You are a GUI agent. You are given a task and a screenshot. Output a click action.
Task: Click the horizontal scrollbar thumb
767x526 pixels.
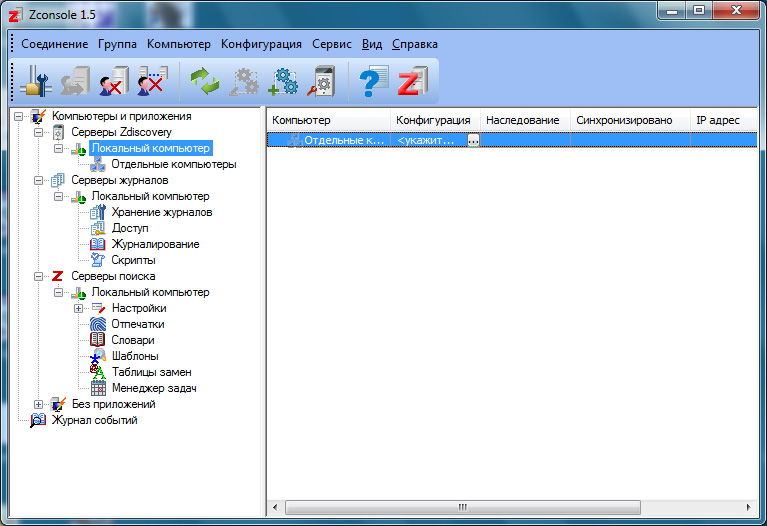[463, 507]
